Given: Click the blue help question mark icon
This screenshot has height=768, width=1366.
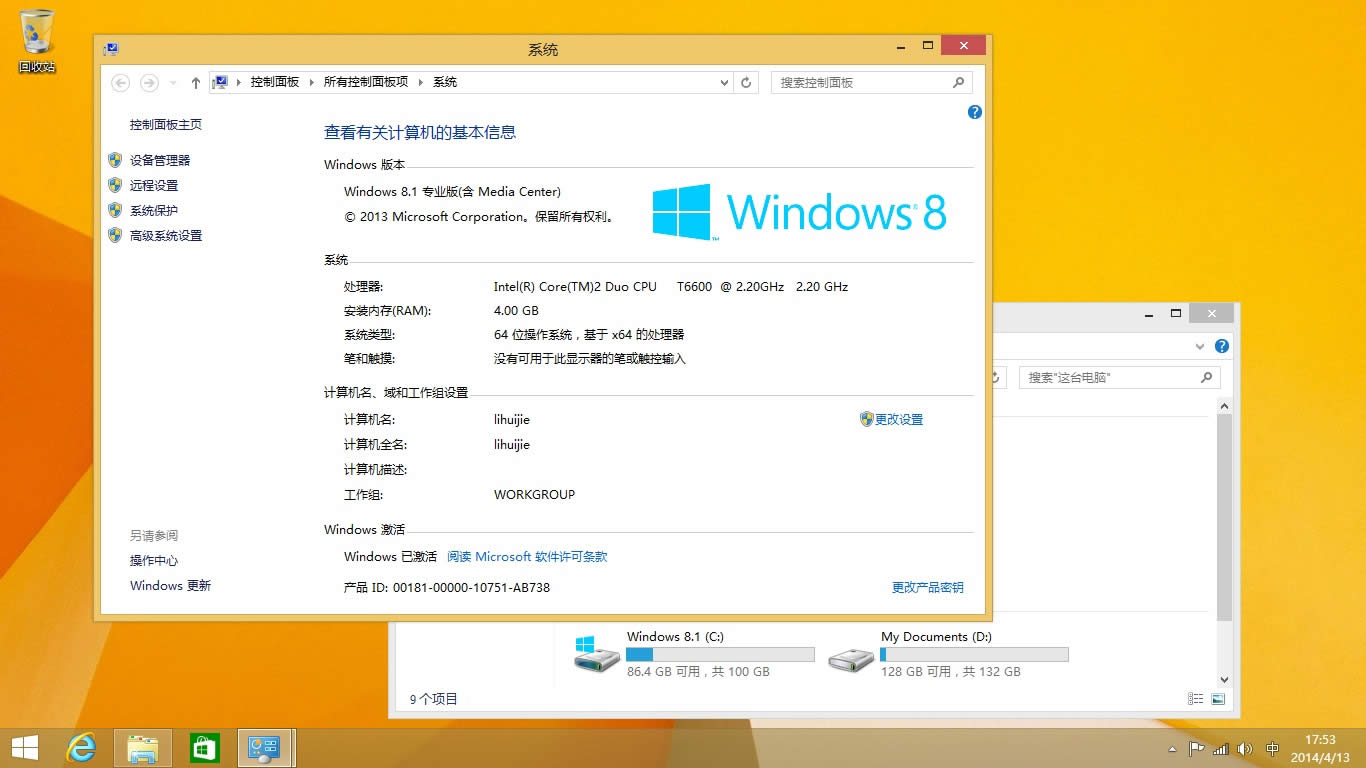Looking at the screenshot, I should tap(974, 111).
